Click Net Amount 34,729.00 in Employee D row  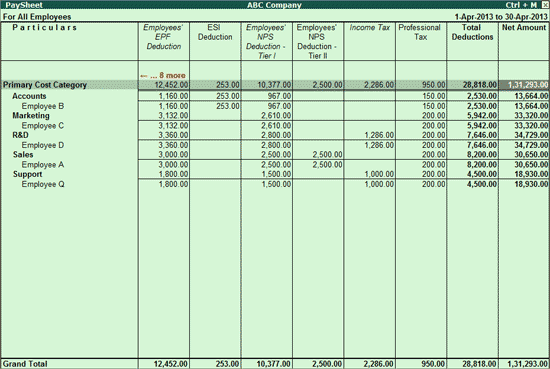click(531, 145)
